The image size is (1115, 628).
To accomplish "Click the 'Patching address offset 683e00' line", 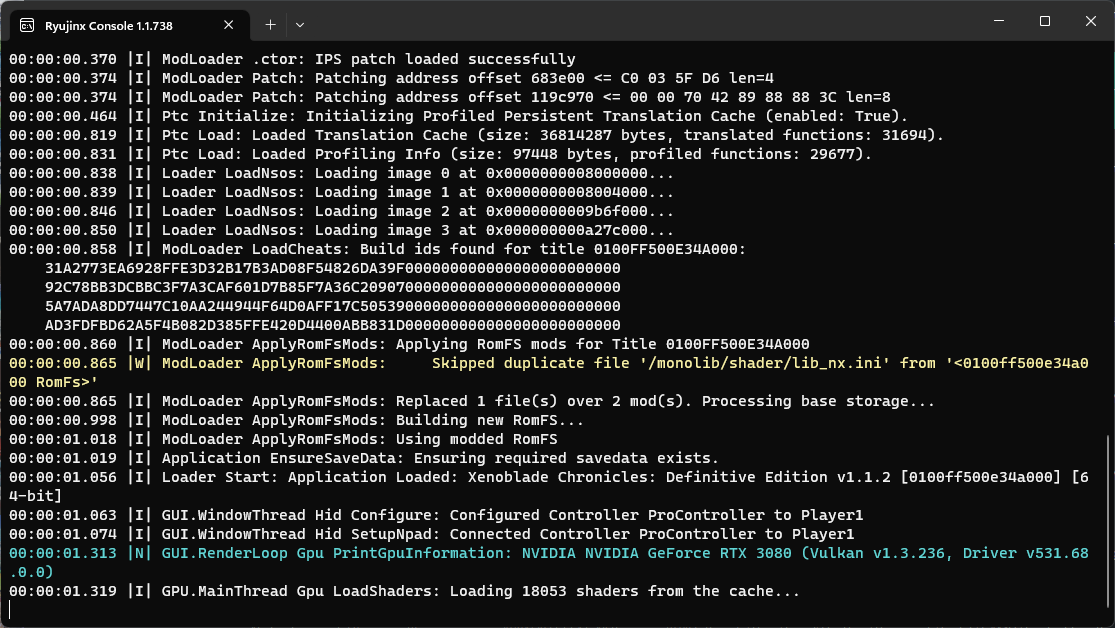I will 391,78.
